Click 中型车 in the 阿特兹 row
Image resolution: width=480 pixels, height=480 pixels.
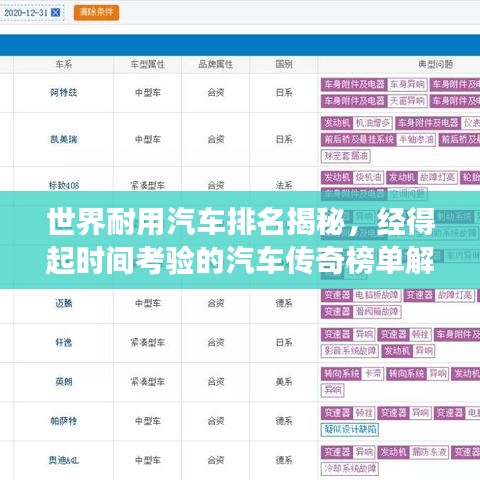[148, 92]
